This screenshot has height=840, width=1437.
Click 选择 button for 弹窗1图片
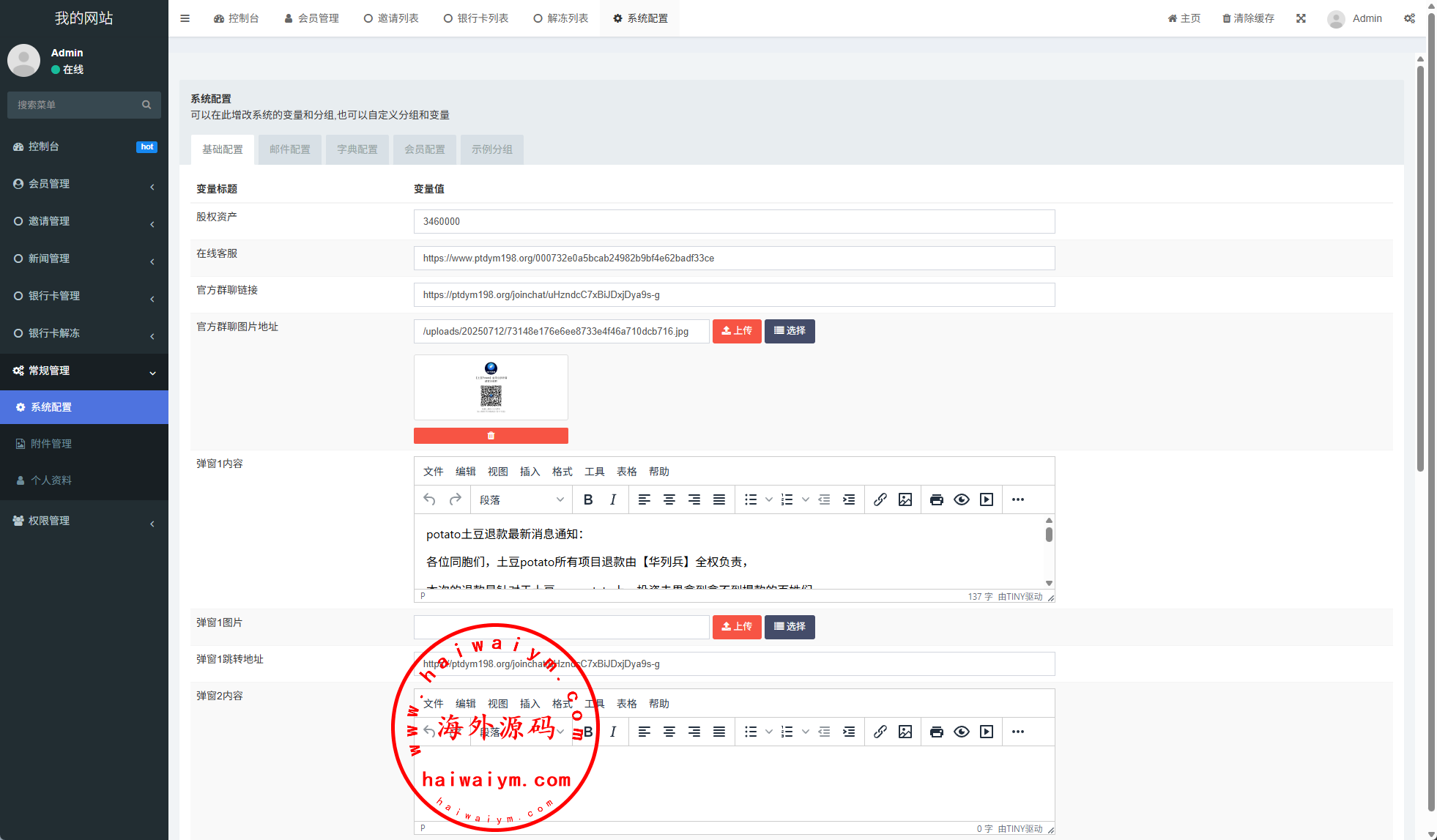(x=790, y=627)
